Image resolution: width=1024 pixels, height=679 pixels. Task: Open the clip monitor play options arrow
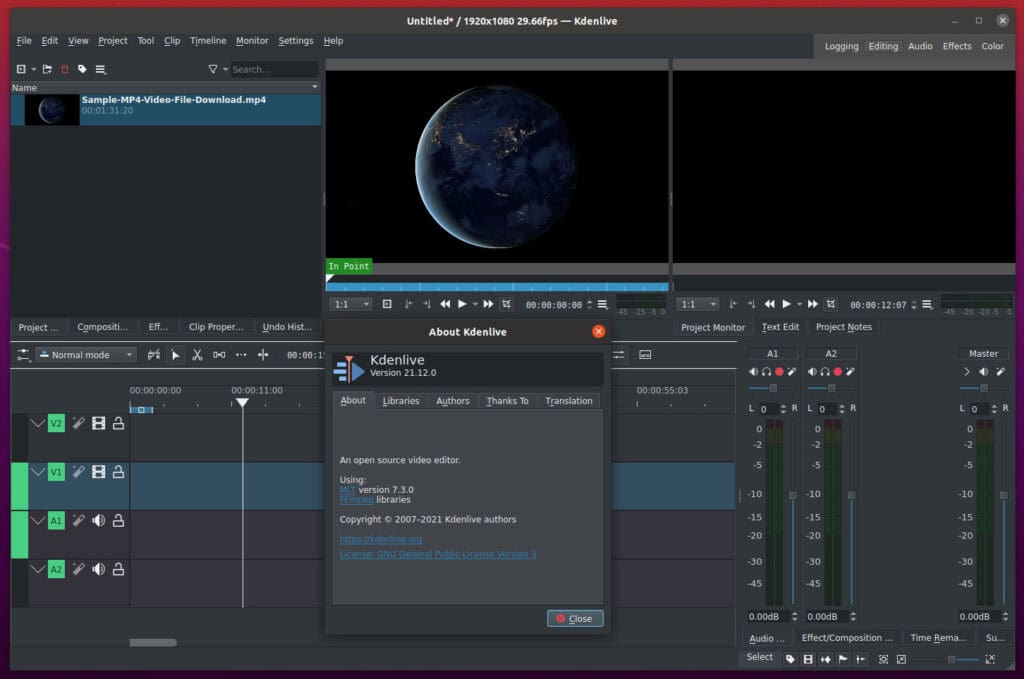click(475, 304)
